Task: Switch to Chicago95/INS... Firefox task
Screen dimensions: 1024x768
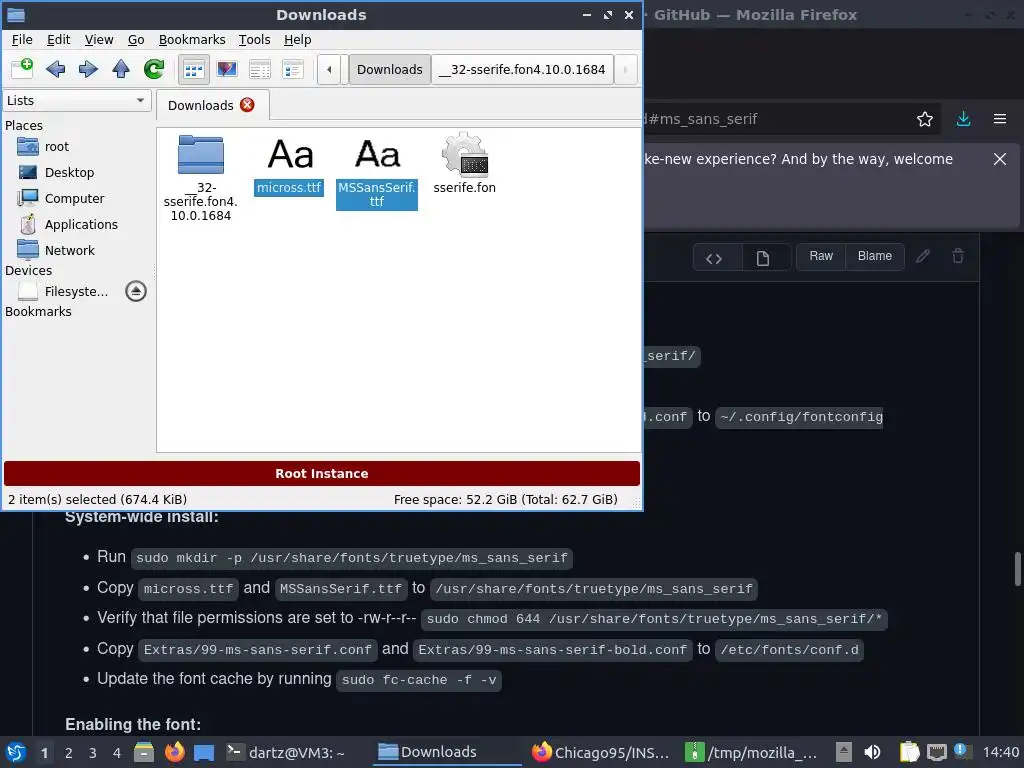Action: tap(601, 752)
